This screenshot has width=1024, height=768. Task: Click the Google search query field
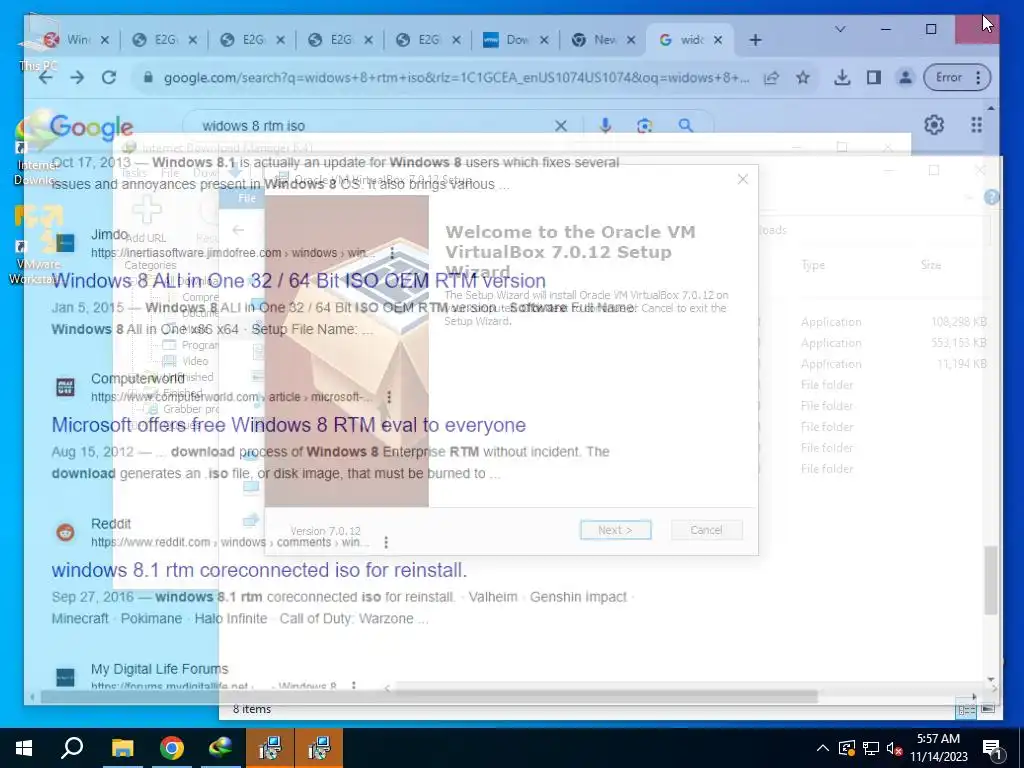pos(372,125)
